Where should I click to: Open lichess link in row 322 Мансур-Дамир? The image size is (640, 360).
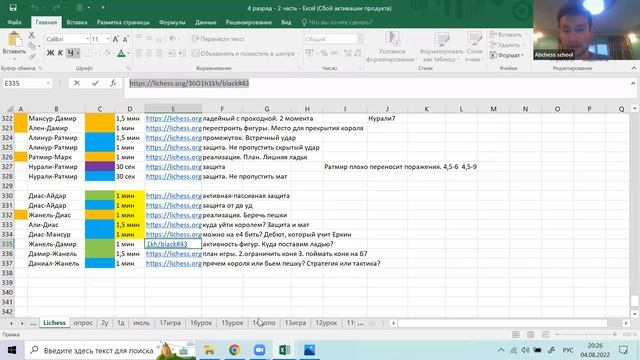pos(173,118)
